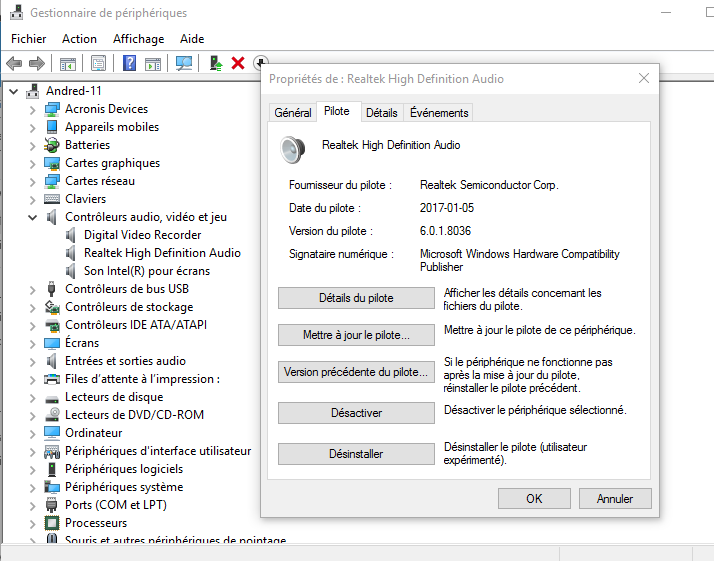Toggle the console tree pane icon

click(x=68, y=63)
